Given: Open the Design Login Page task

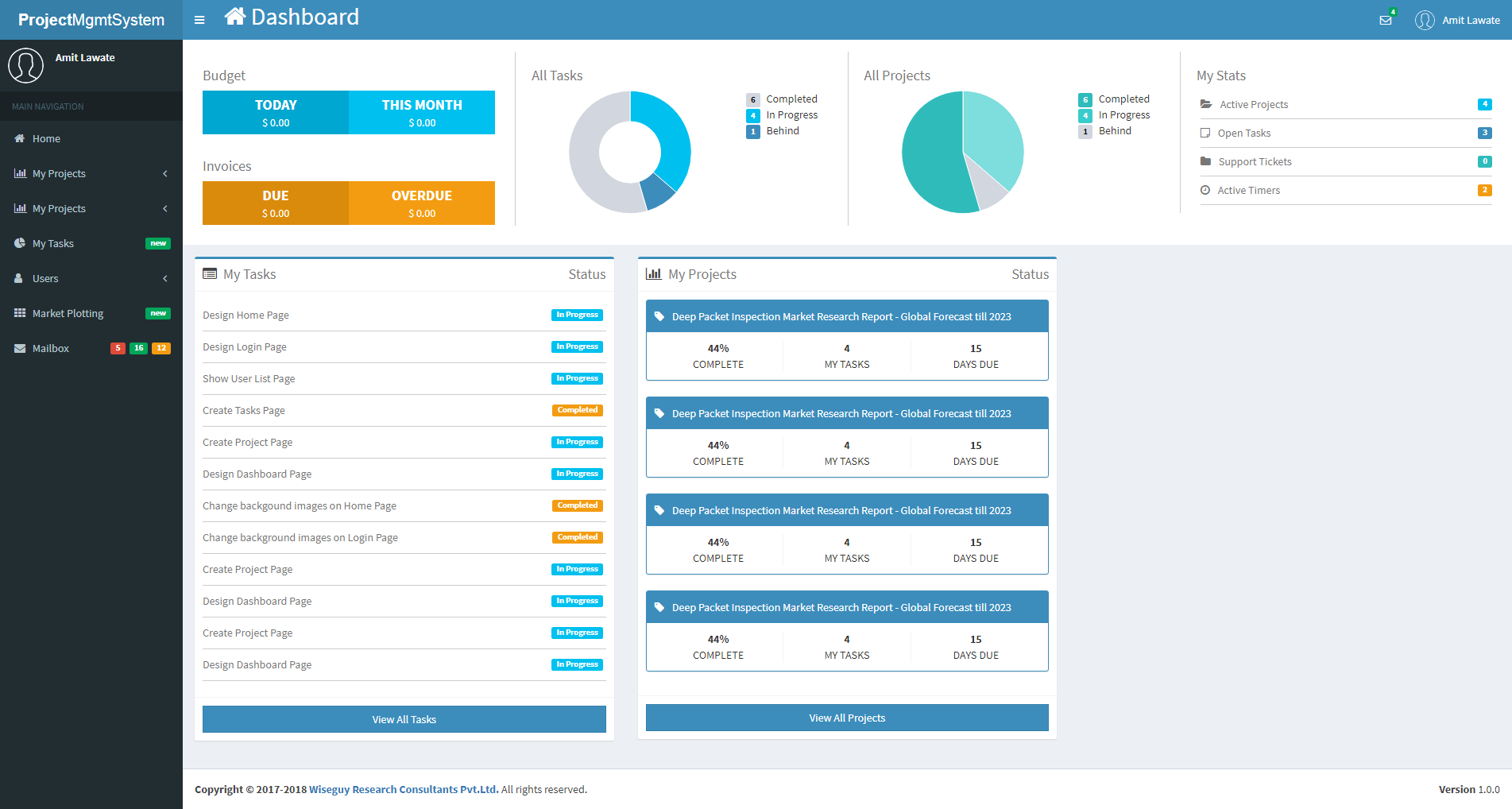Looking at the screenshot, I should click(245, 346).
